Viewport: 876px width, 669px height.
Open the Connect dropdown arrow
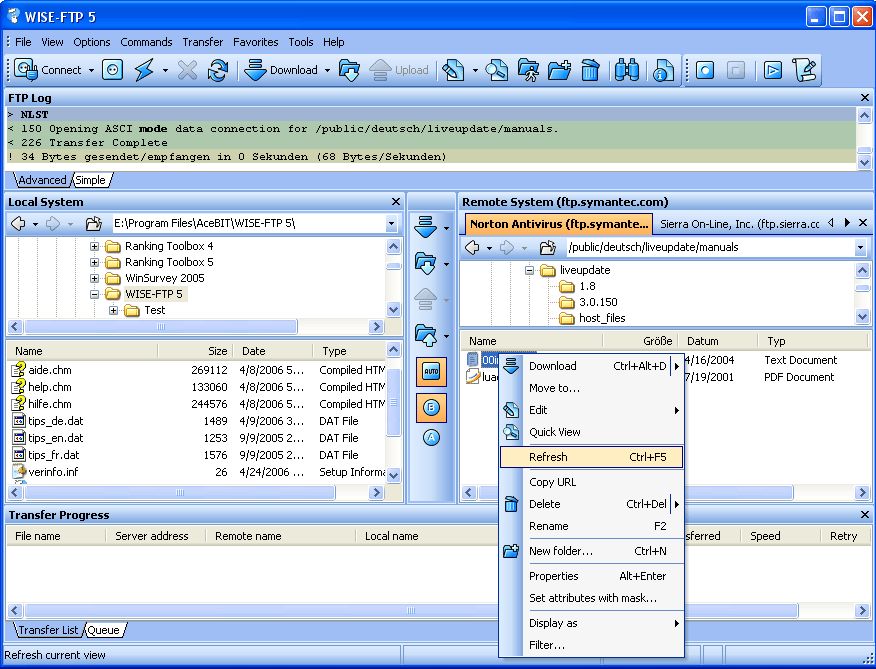[90, 70]
